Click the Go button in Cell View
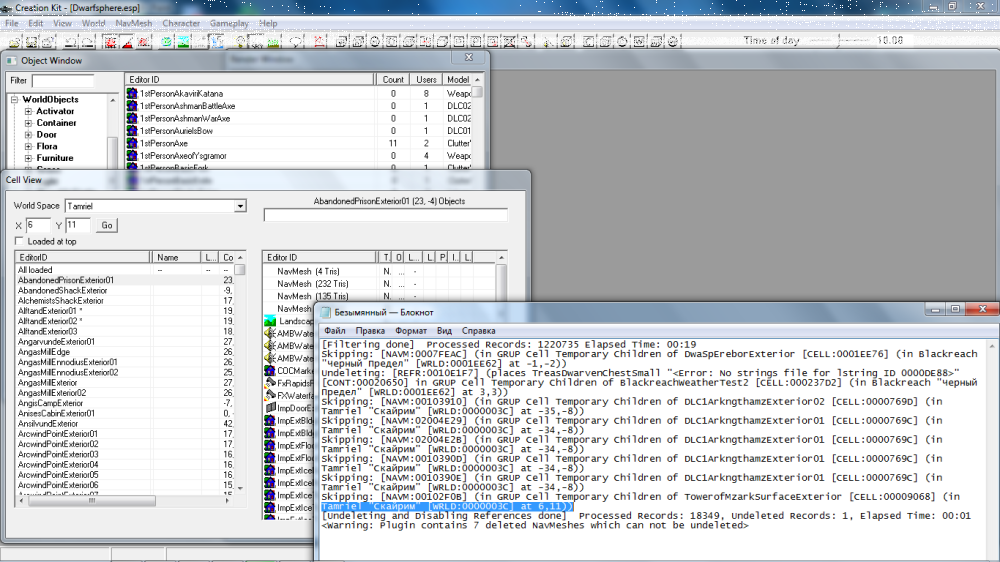Image resolution: width=1000 pixels, height=562 pixels. point(107,225)
